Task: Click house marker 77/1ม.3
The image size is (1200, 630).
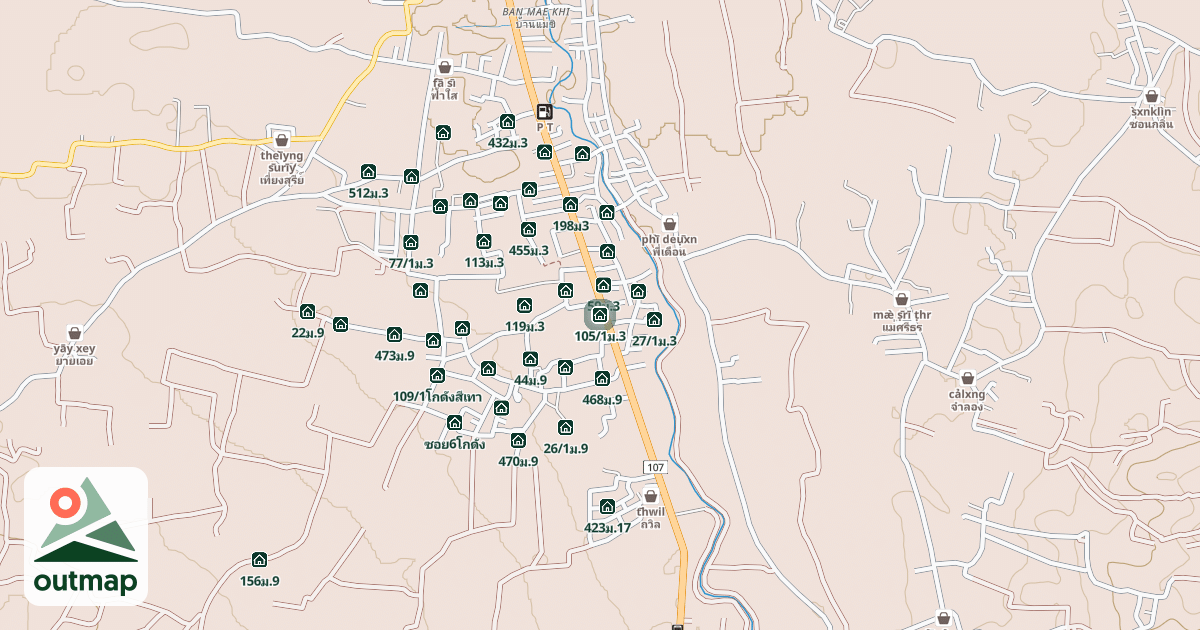Action: coord(410,242)
